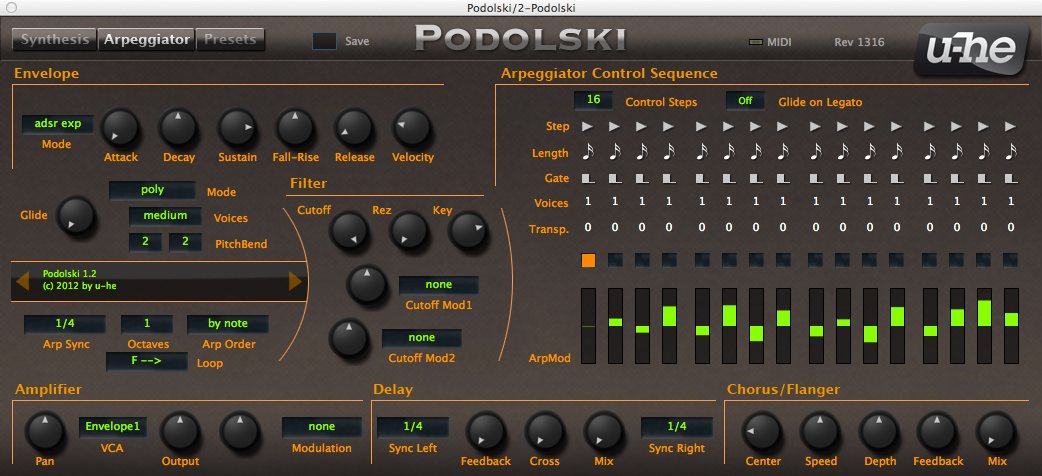Switch to the Synthesis tab

click(54, 40)
